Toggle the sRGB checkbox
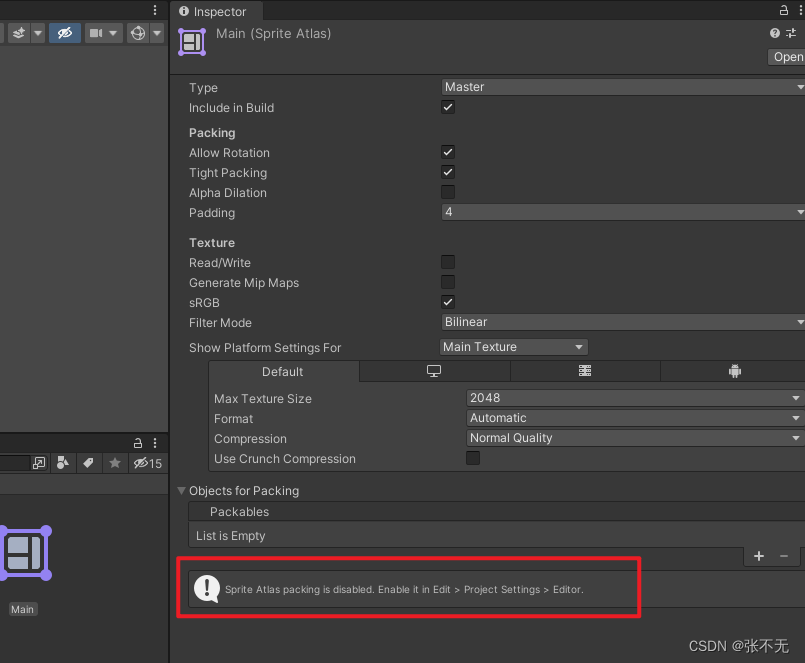The width and height of the screenshot is (805, 663). pos(448,302)
